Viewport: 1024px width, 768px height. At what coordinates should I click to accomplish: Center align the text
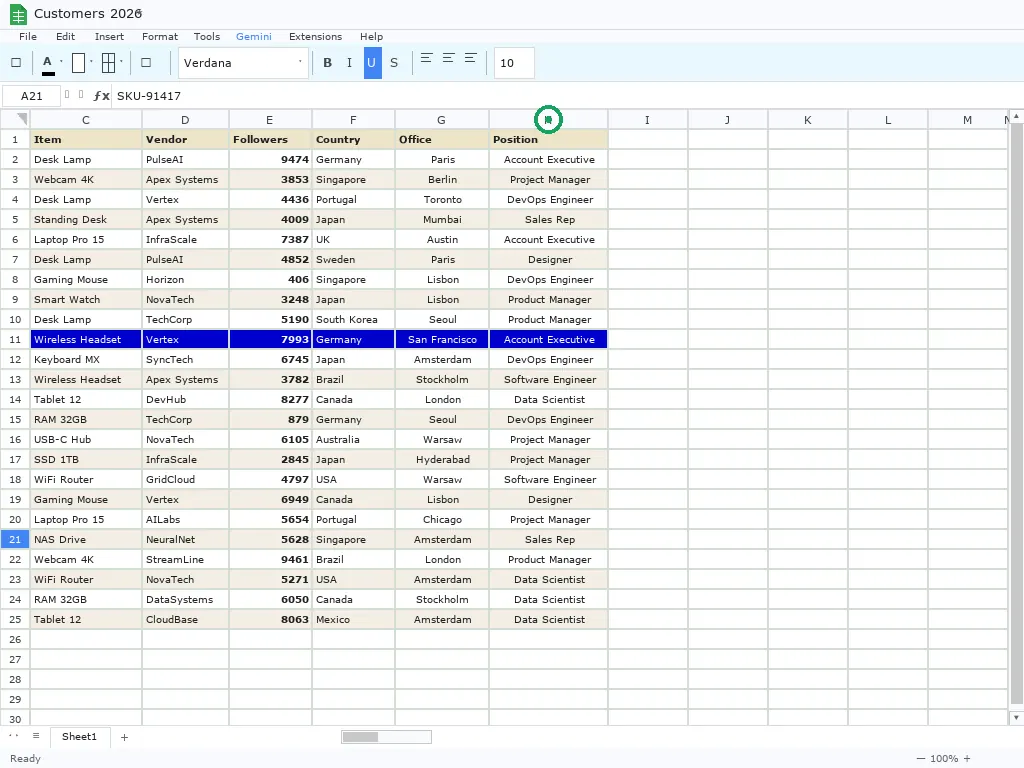[x=449, y=59]
